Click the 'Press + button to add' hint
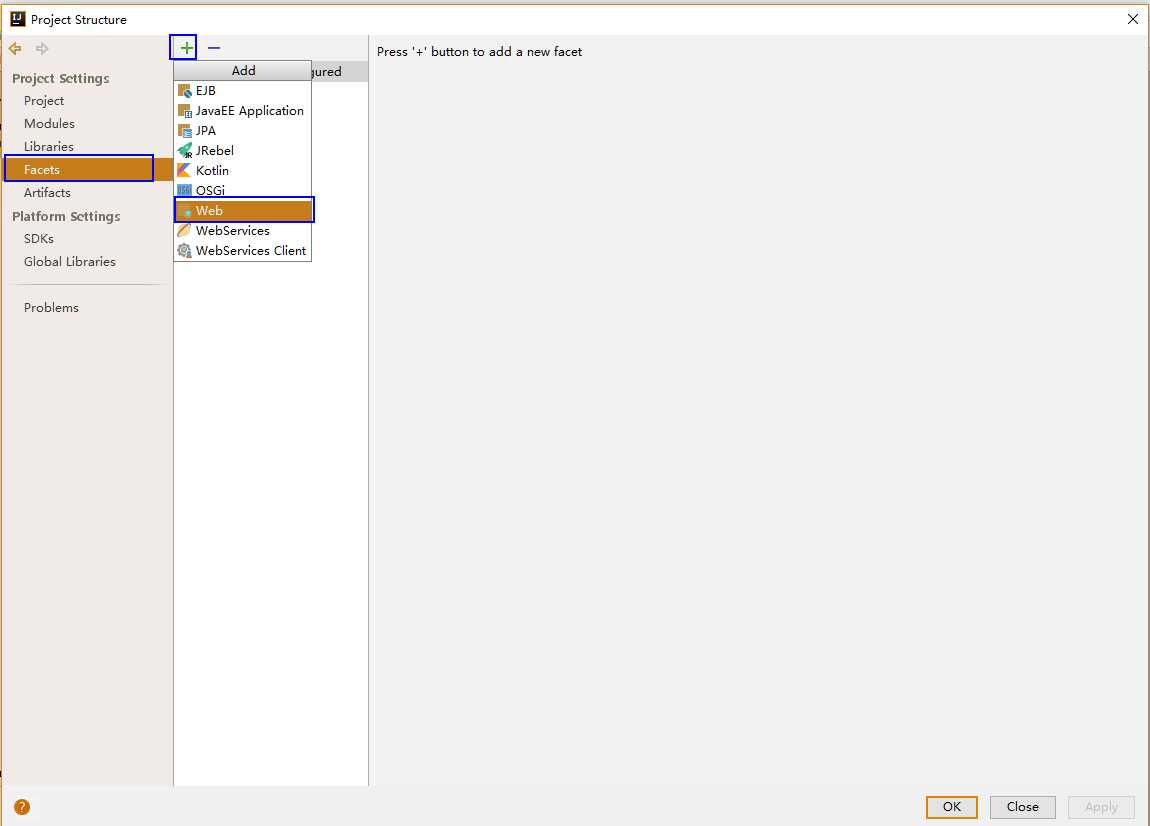1150x826 pixels. pyautogui.click(x=480, y=52)
